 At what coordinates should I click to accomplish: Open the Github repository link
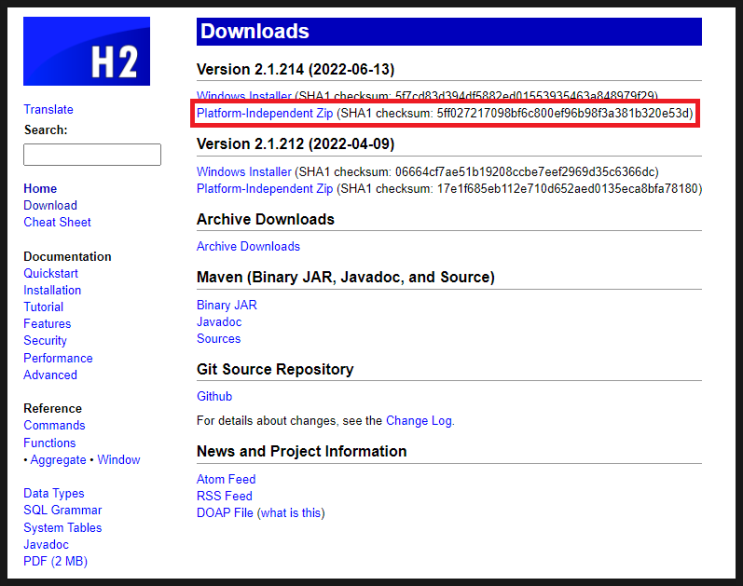pos(214,397)
